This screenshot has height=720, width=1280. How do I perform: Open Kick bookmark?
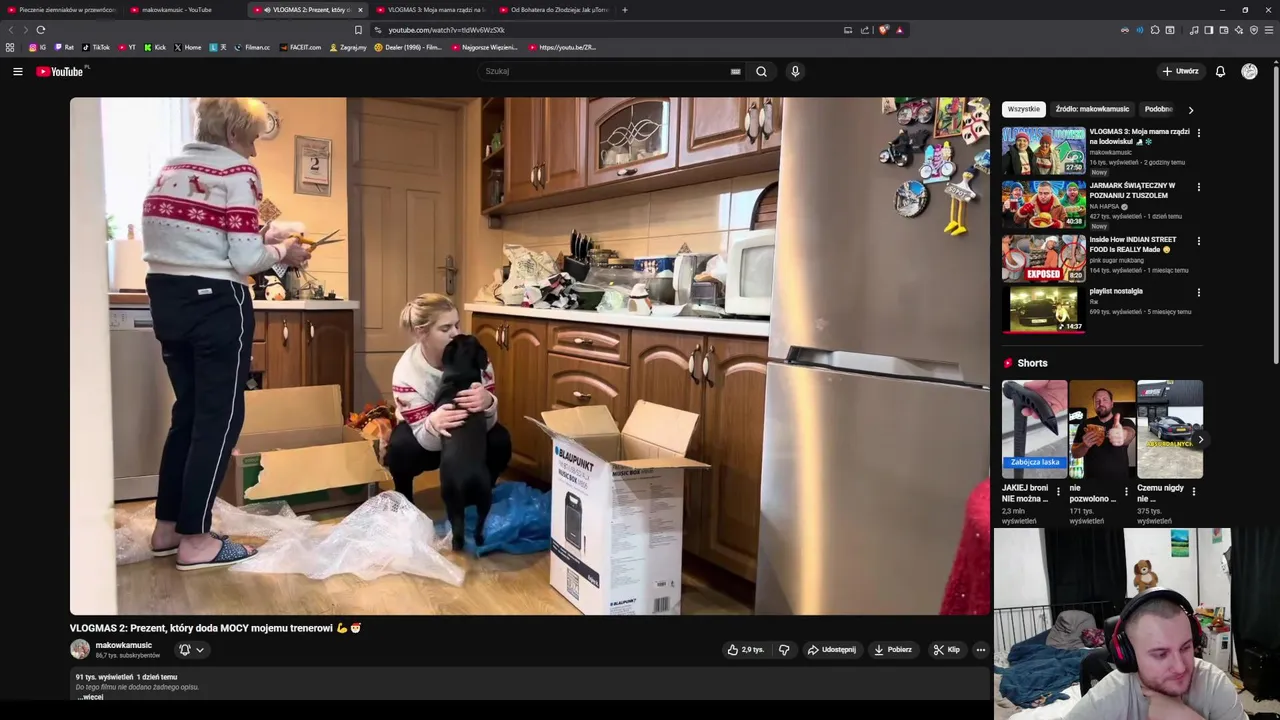point(155,47)
